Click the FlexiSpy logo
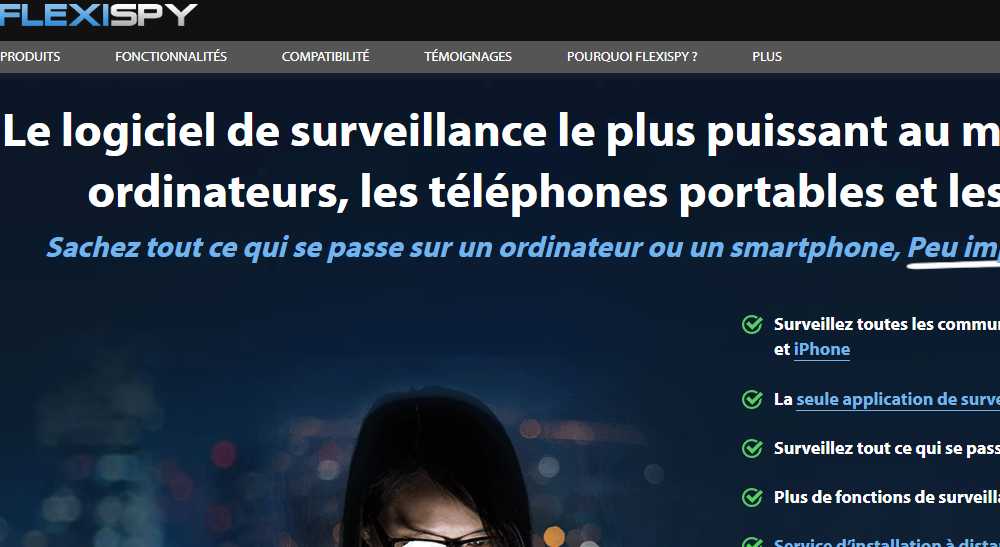The height and width of the screenshot is (547, 1000). point(98,14)
